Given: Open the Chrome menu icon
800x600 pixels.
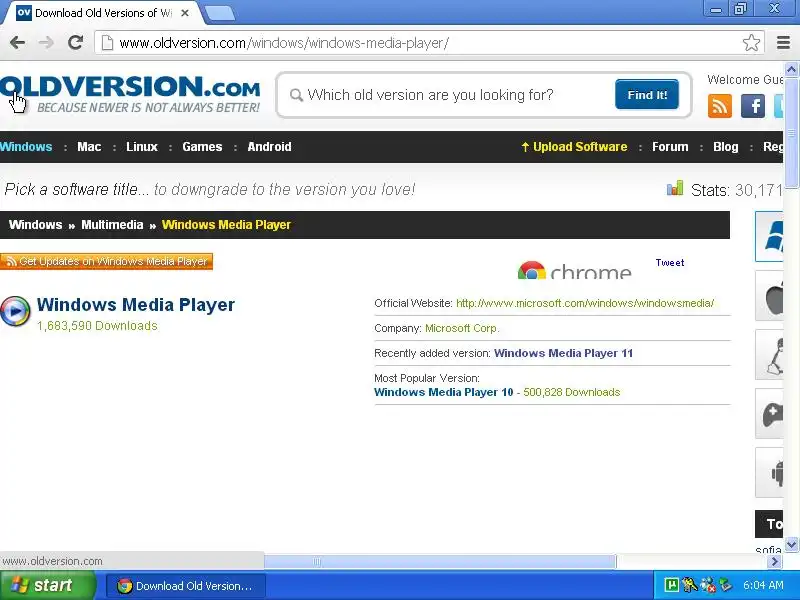Looking at the screenshot, I should pos(783,42).
